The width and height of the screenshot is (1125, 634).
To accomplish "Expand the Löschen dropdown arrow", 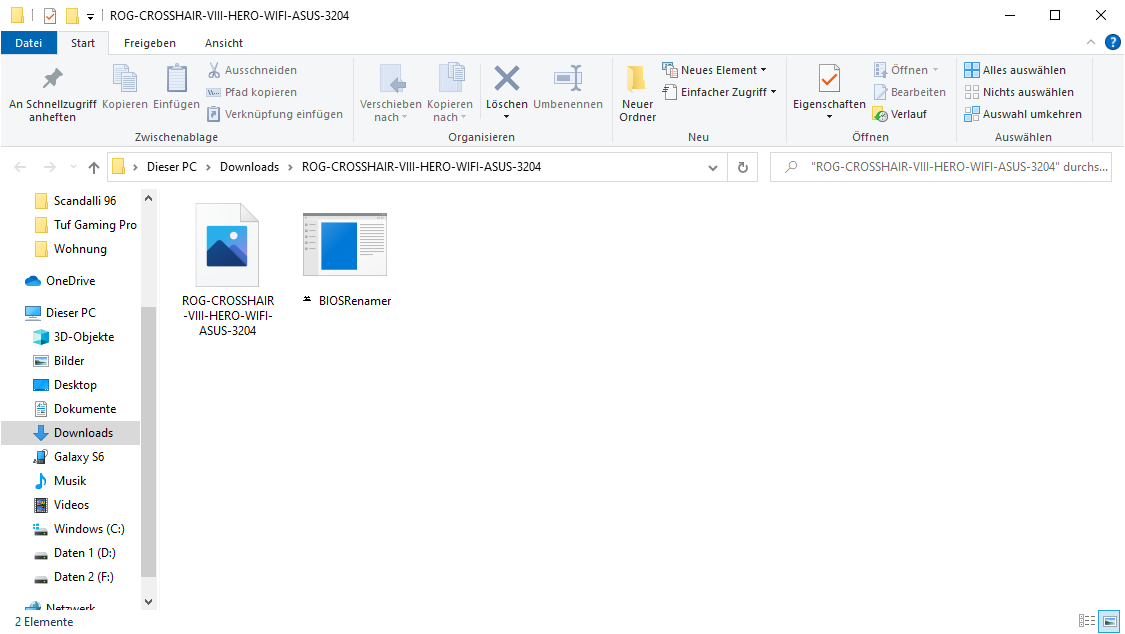I will pos(507,117).
